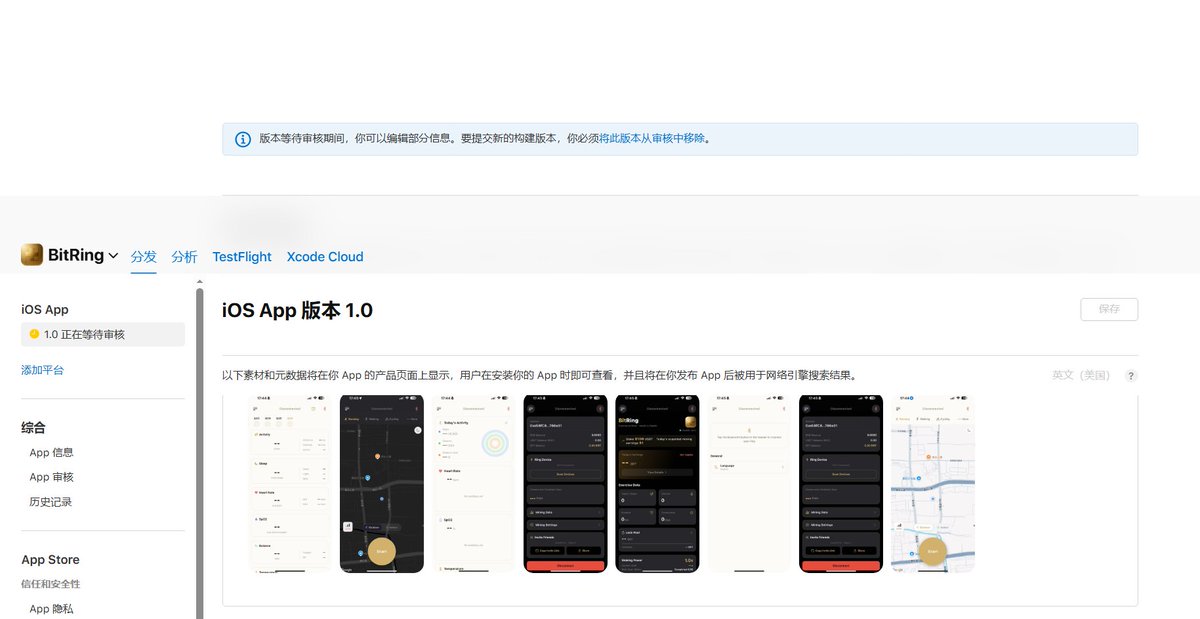Open the 英文（美国） language dropdown

1081,376
